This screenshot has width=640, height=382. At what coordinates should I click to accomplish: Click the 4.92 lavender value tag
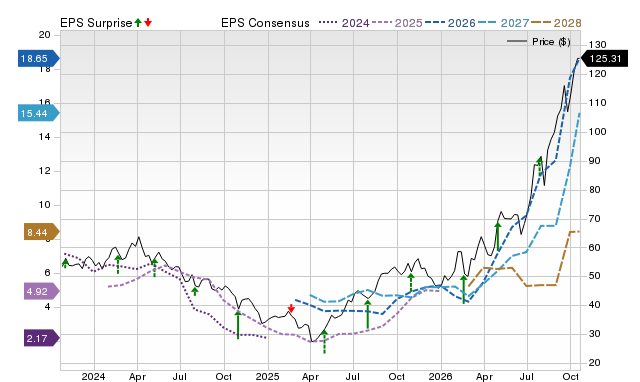pos(42,291)
